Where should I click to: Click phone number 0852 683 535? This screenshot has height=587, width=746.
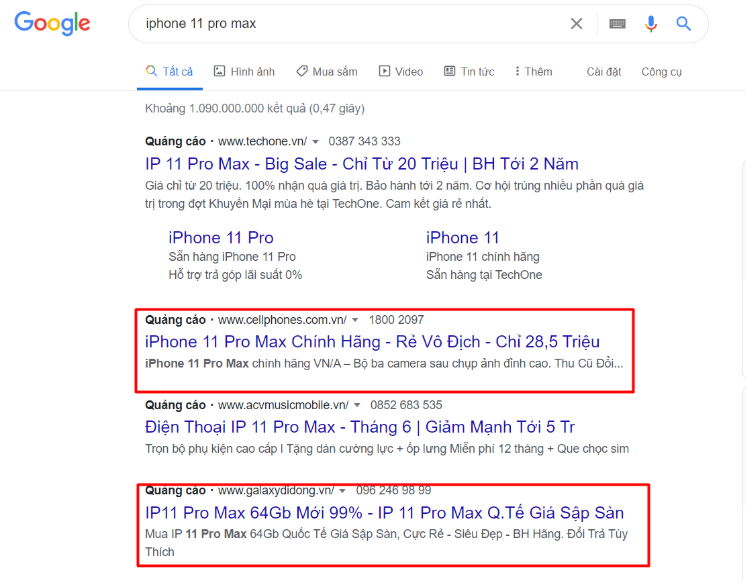tap(406, 405)
